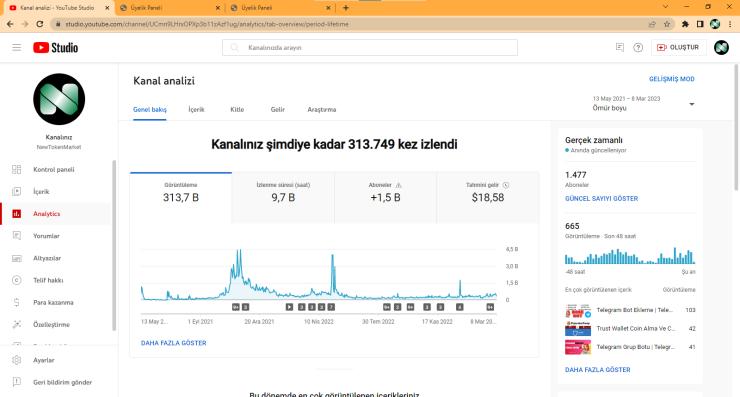Bookmark this page with the star icon

pyautogui.click(x=667, y=24)
